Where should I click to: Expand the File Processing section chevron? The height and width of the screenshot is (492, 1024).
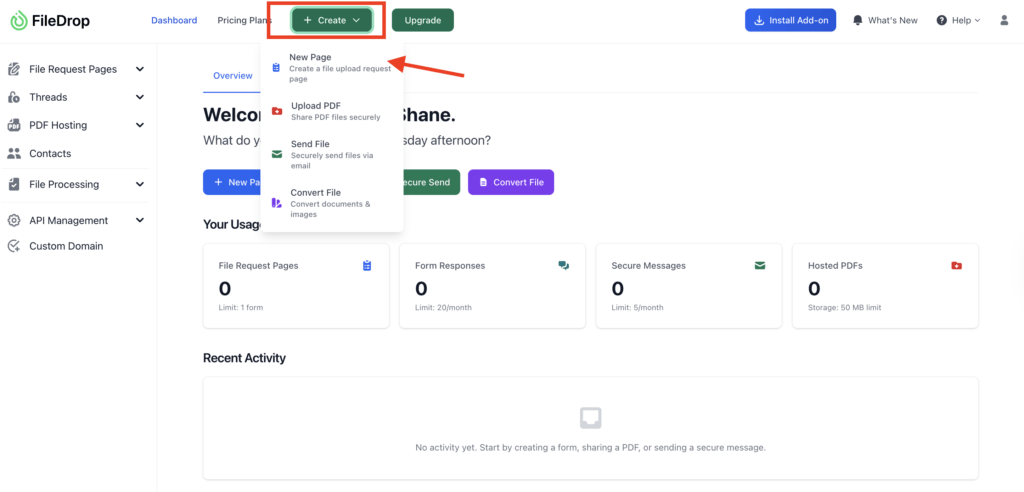tap(140, 184)
